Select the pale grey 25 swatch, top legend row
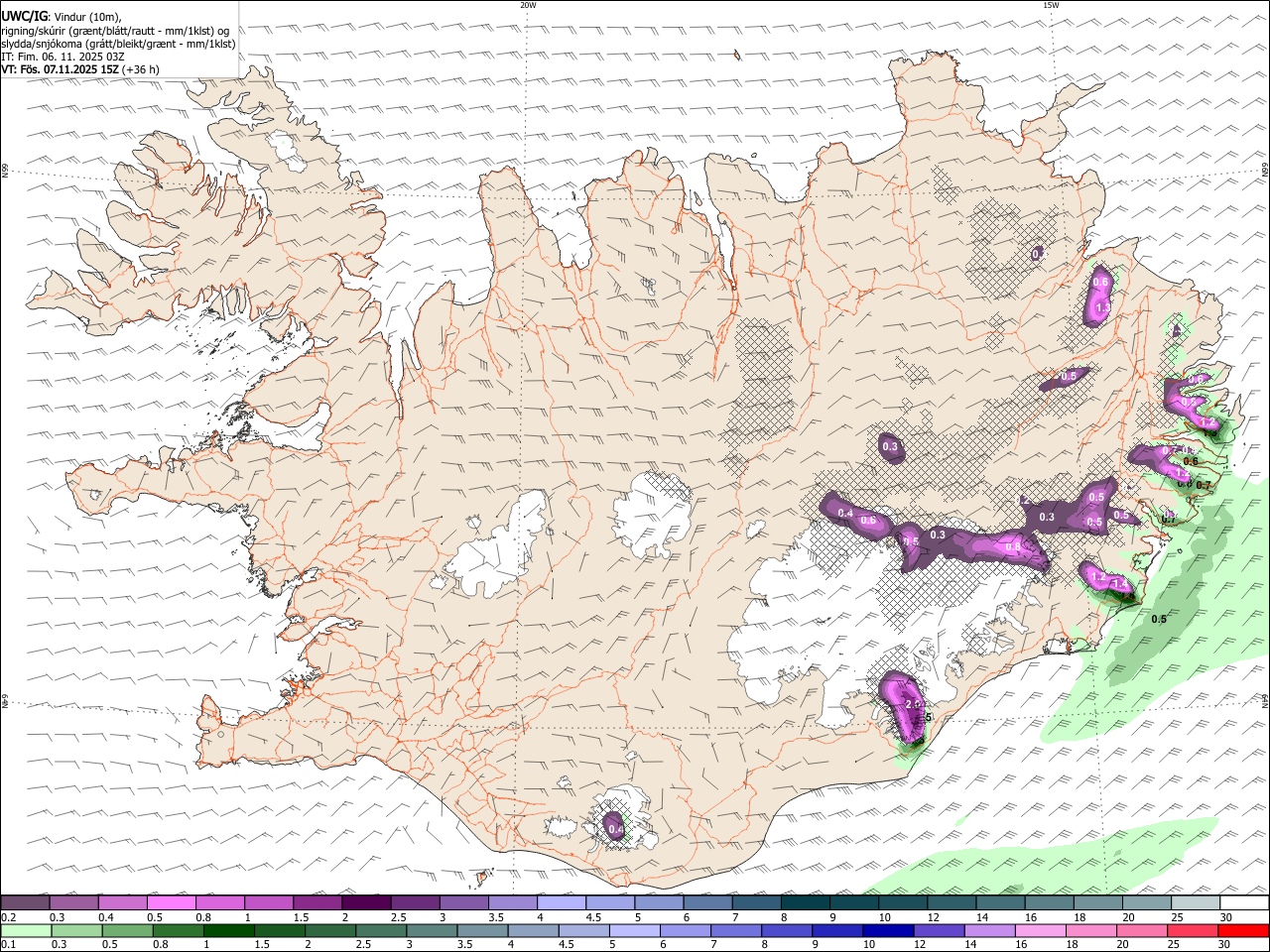The height and width of the screenshot is (952, 1270). pos(1197,902)
